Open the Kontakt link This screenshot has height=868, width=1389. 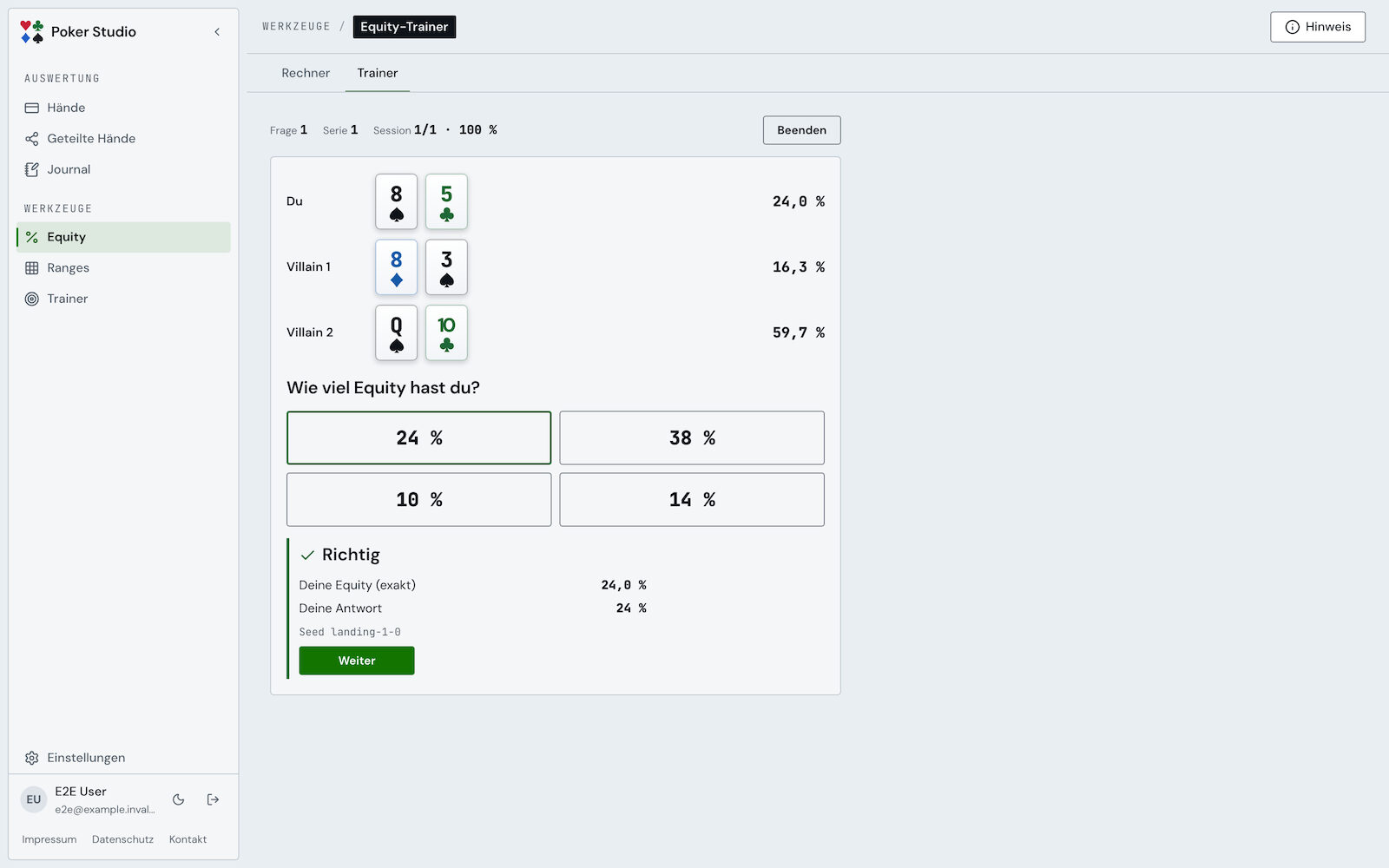[188, 839]
